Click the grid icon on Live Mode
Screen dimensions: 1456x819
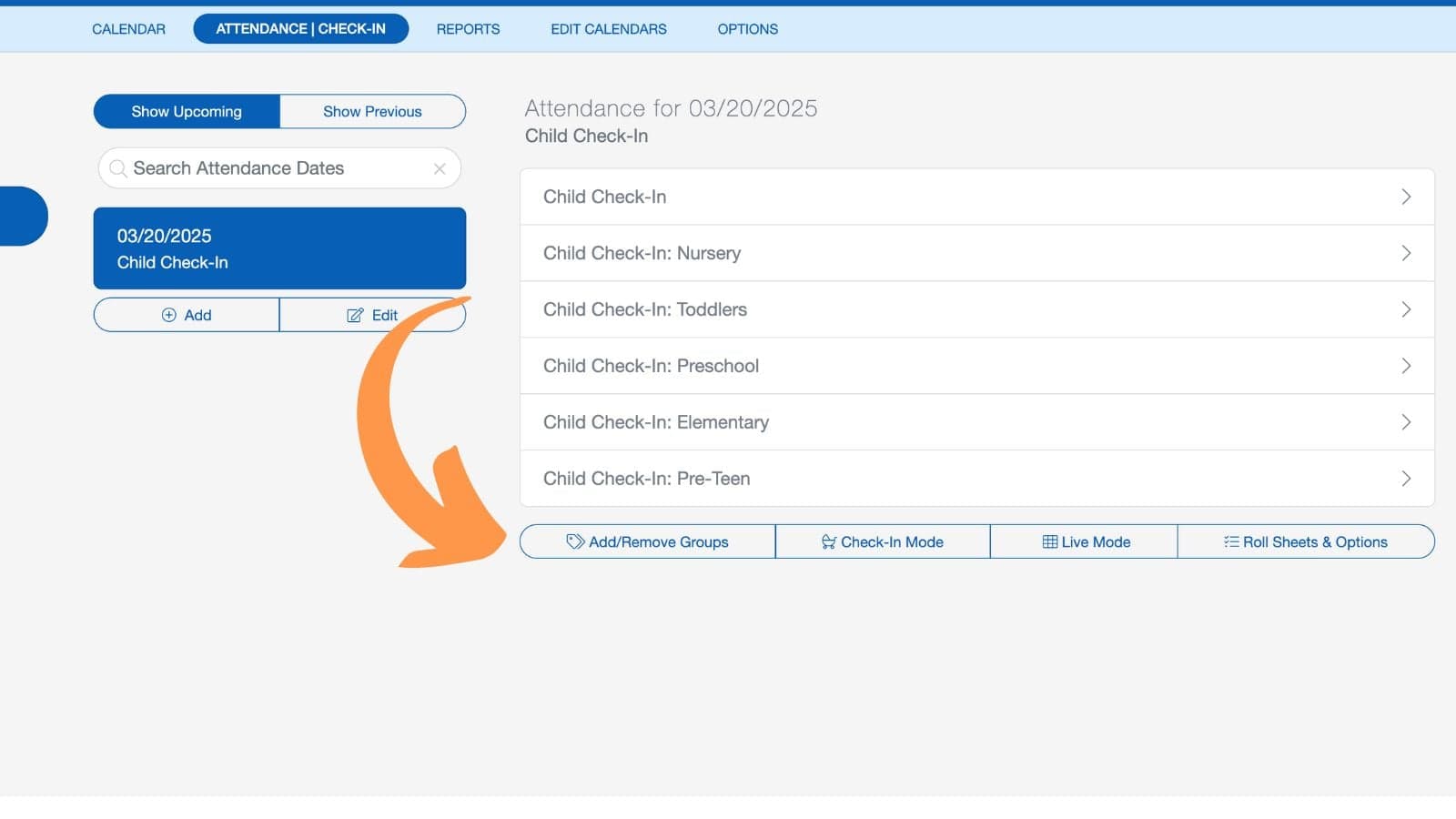pos(1050,541)
